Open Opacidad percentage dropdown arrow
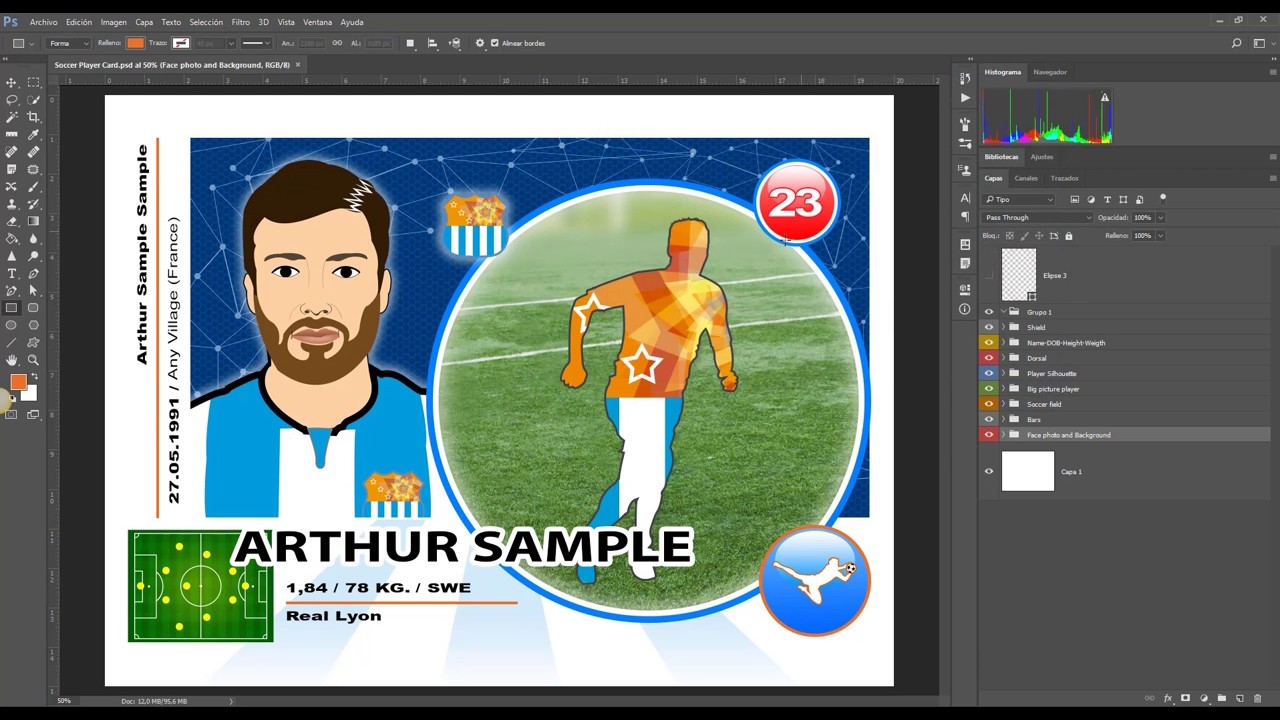This screenshot has width=1280, height=720. [1160, 217]
